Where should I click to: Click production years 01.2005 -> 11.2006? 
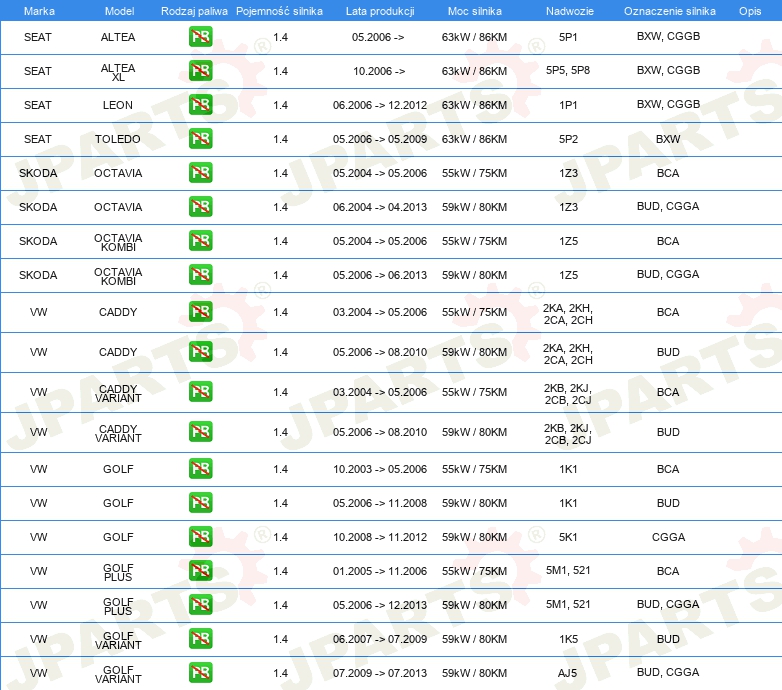coord(380,571)
